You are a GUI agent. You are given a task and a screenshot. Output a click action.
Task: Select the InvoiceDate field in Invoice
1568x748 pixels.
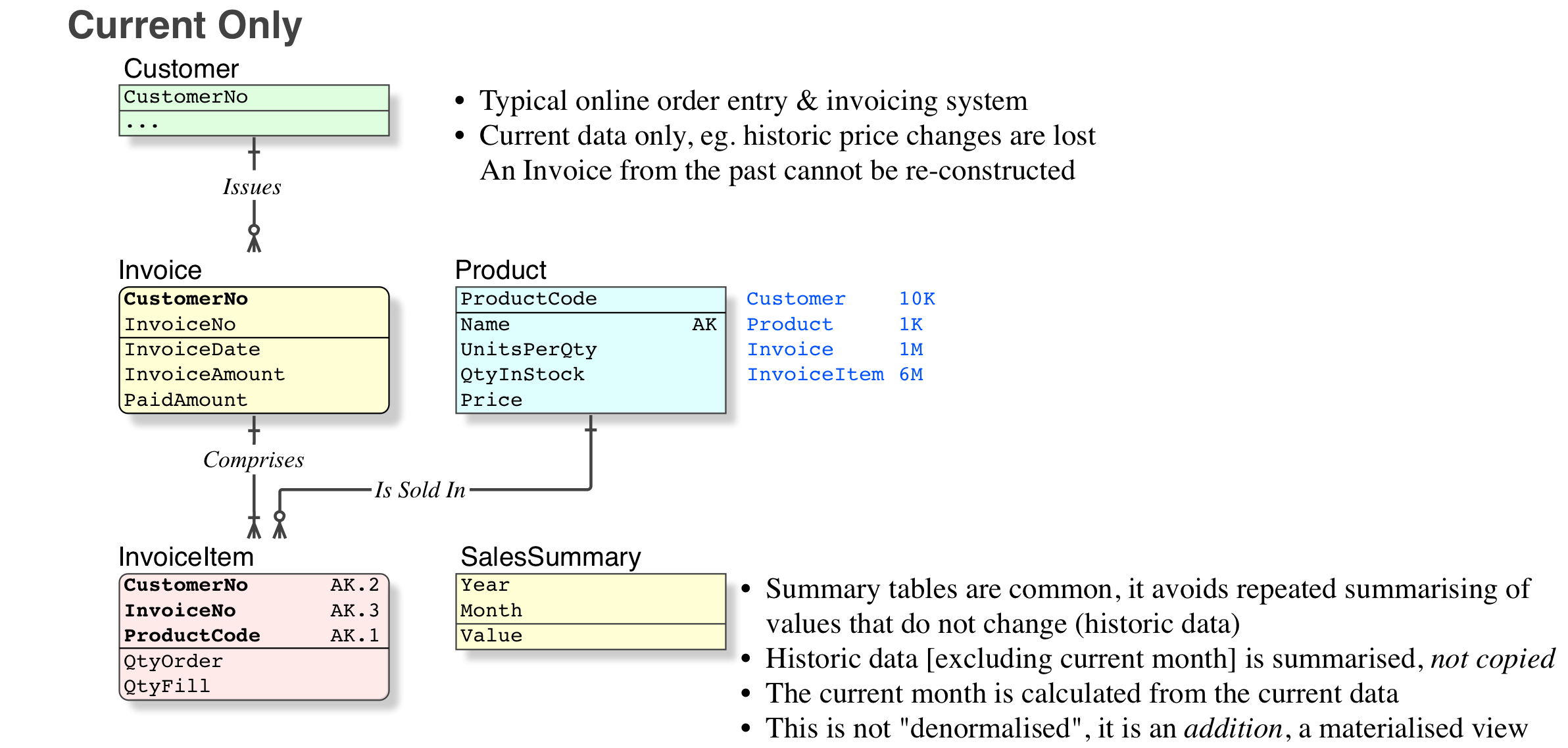pos(192,349)
